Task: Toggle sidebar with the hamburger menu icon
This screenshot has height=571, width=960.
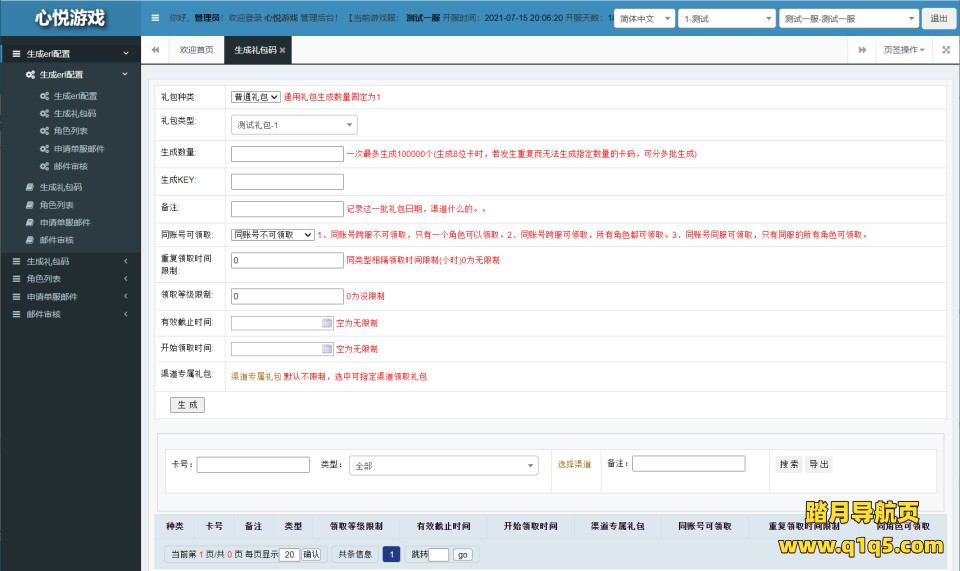Action: [x=154, y=18]
